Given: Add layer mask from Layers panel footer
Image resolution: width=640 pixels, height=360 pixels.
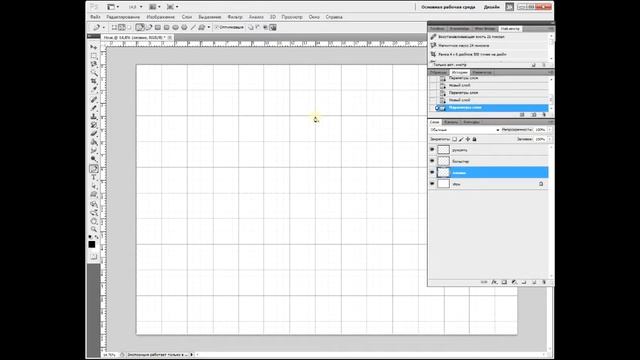Looking at the screenshot, I should click(x=504, y=282).
